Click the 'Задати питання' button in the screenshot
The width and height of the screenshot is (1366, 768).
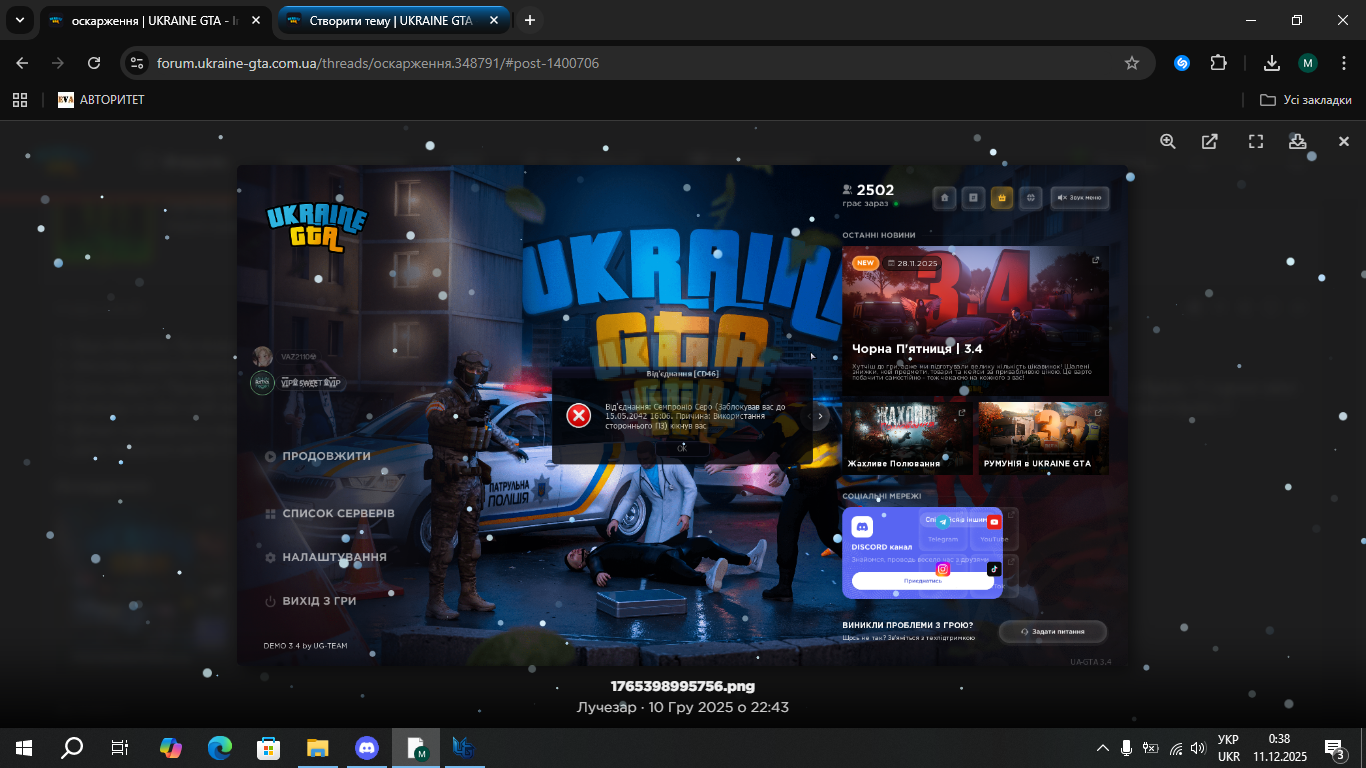click(x=1053, y=632)
